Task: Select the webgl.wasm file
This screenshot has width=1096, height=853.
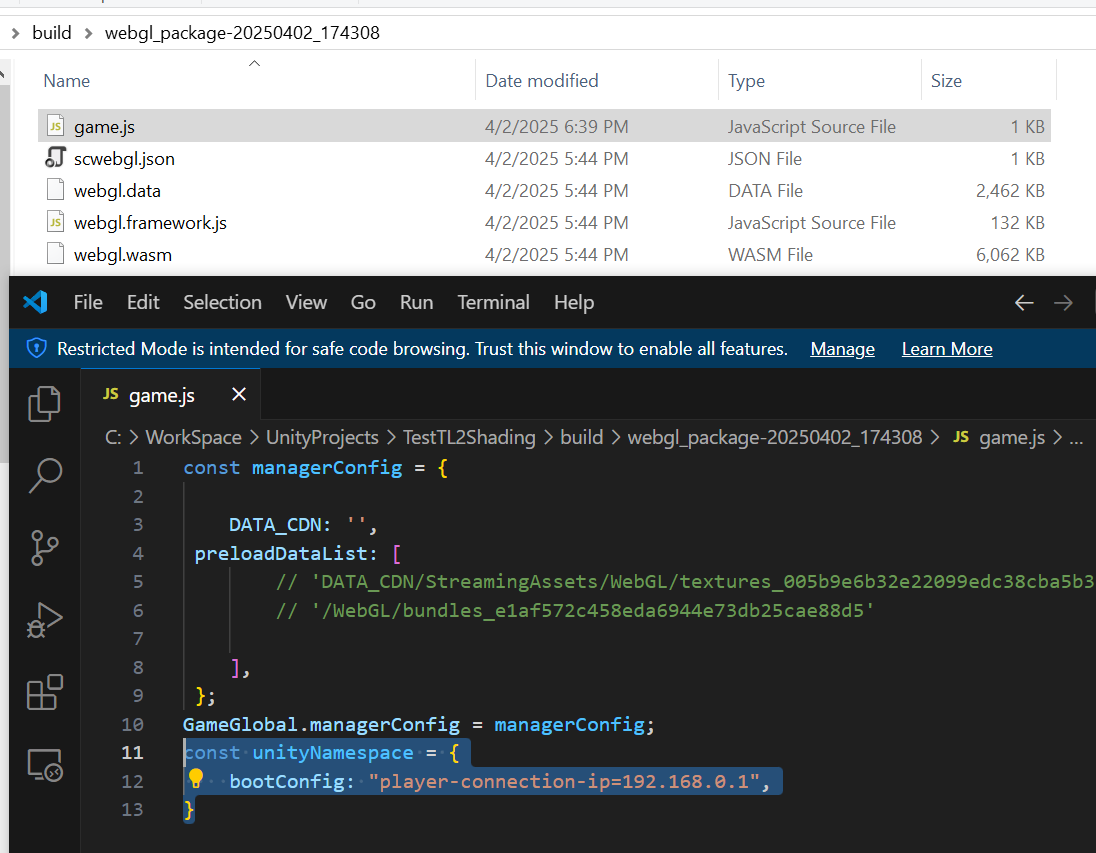Action: [x=122, y=255]
